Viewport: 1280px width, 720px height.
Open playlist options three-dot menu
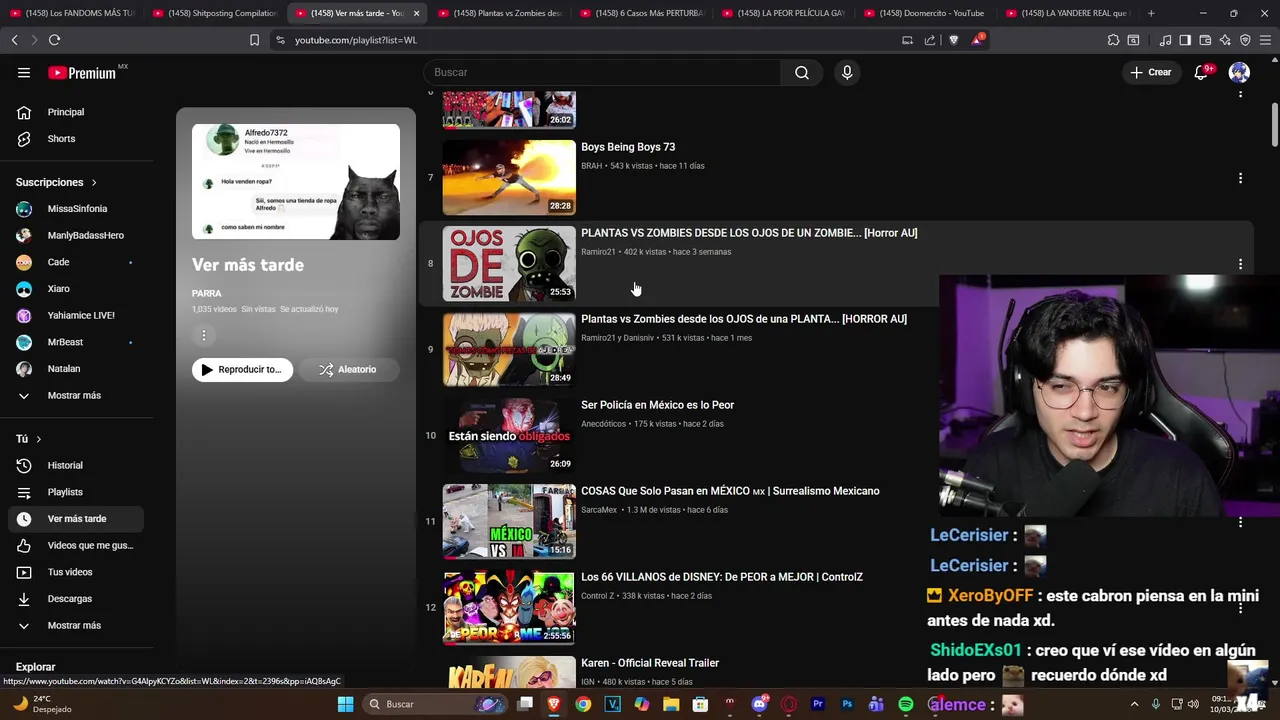(x=203, y=336)
